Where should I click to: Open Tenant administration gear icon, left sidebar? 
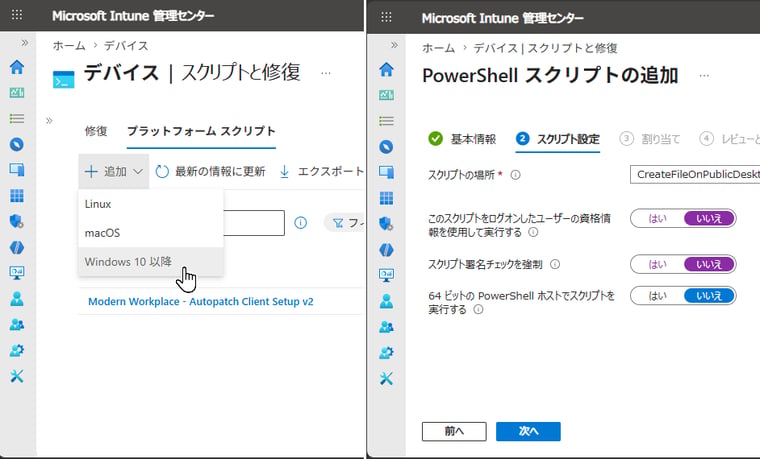coord(17,350)
